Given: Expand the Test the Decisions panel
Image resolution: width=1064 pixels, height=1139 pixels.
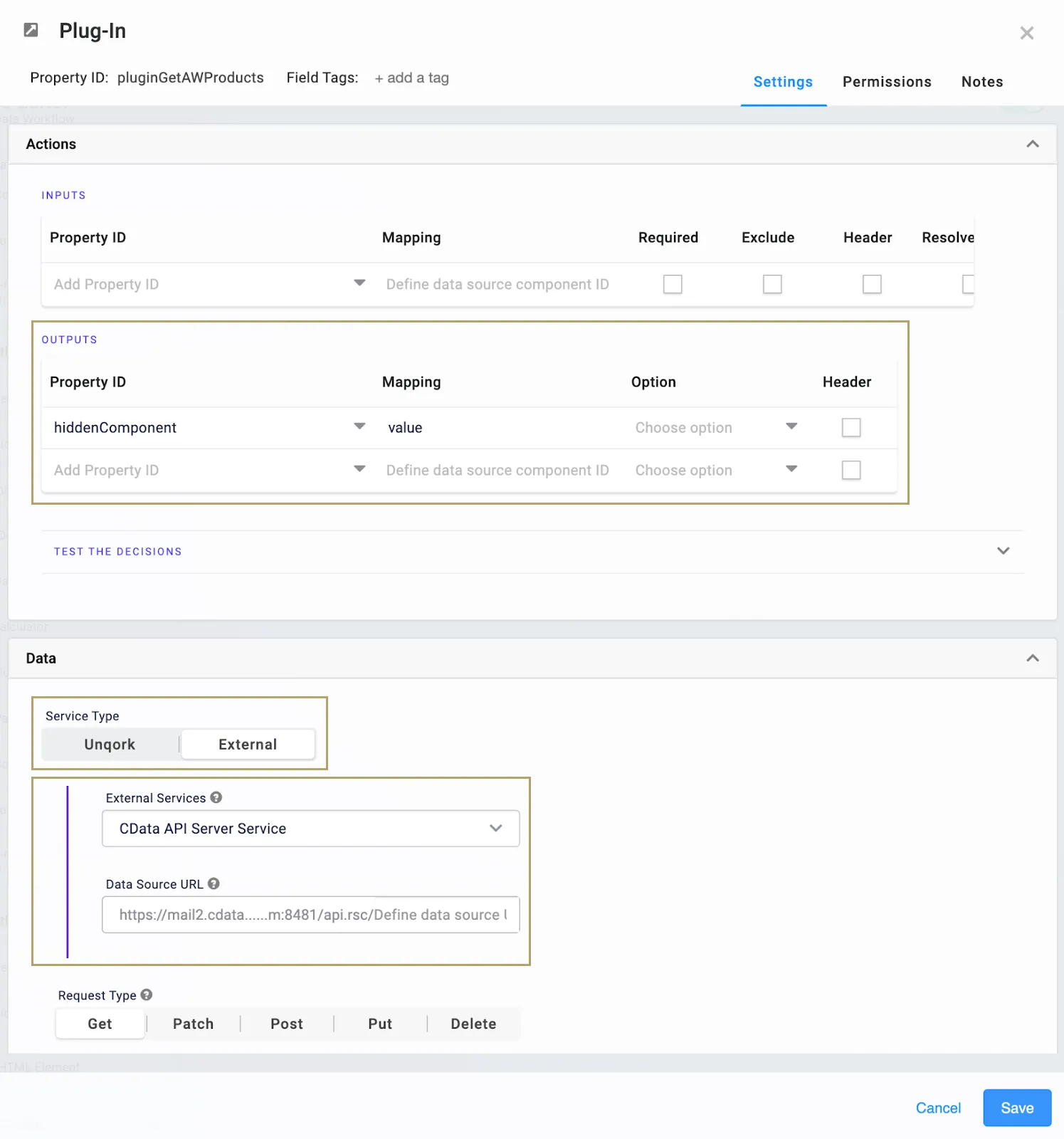Looking at the screenshot, I should [1003, 551].
